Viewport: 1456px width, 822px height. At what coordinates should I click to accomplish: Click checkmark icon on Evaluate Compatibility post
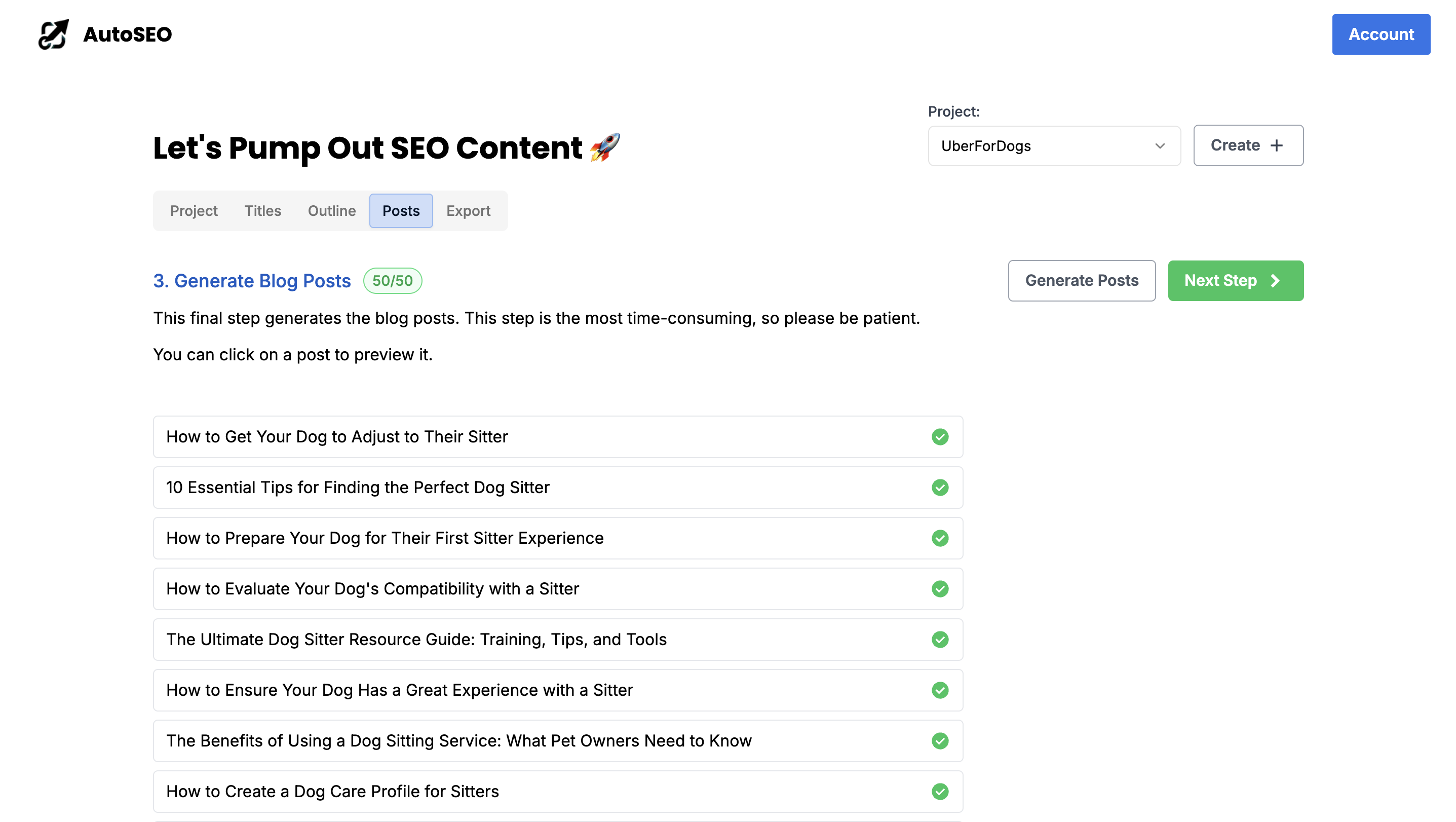(940, 589)
